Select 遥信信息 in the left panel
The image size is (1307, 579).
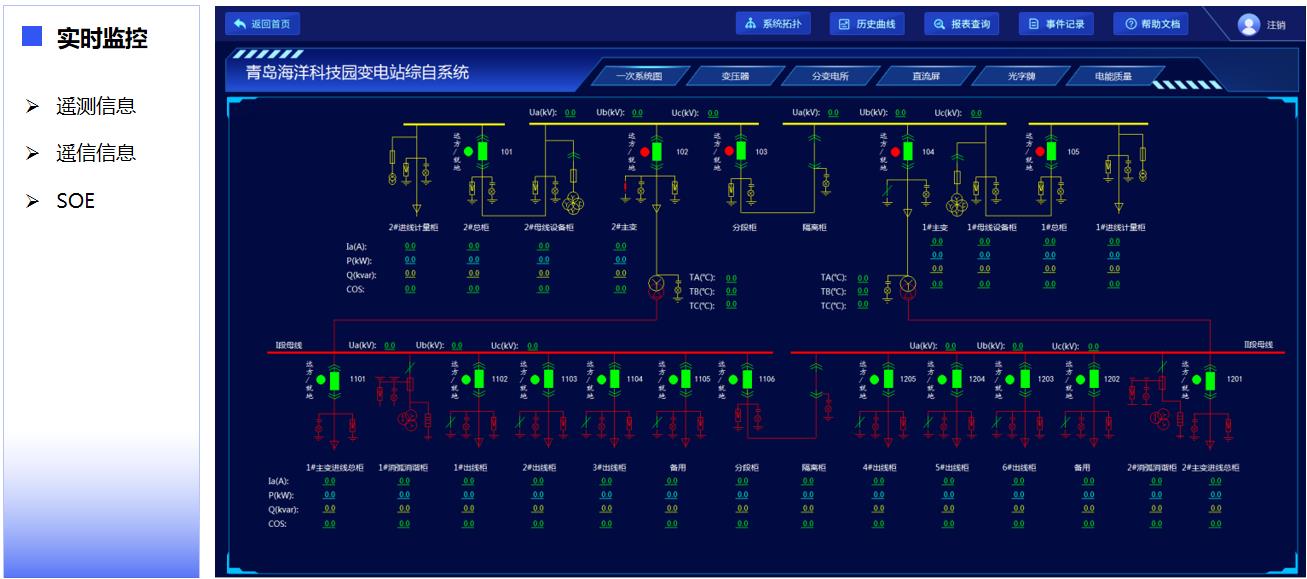pyautogui.click(x=96, y=153)
